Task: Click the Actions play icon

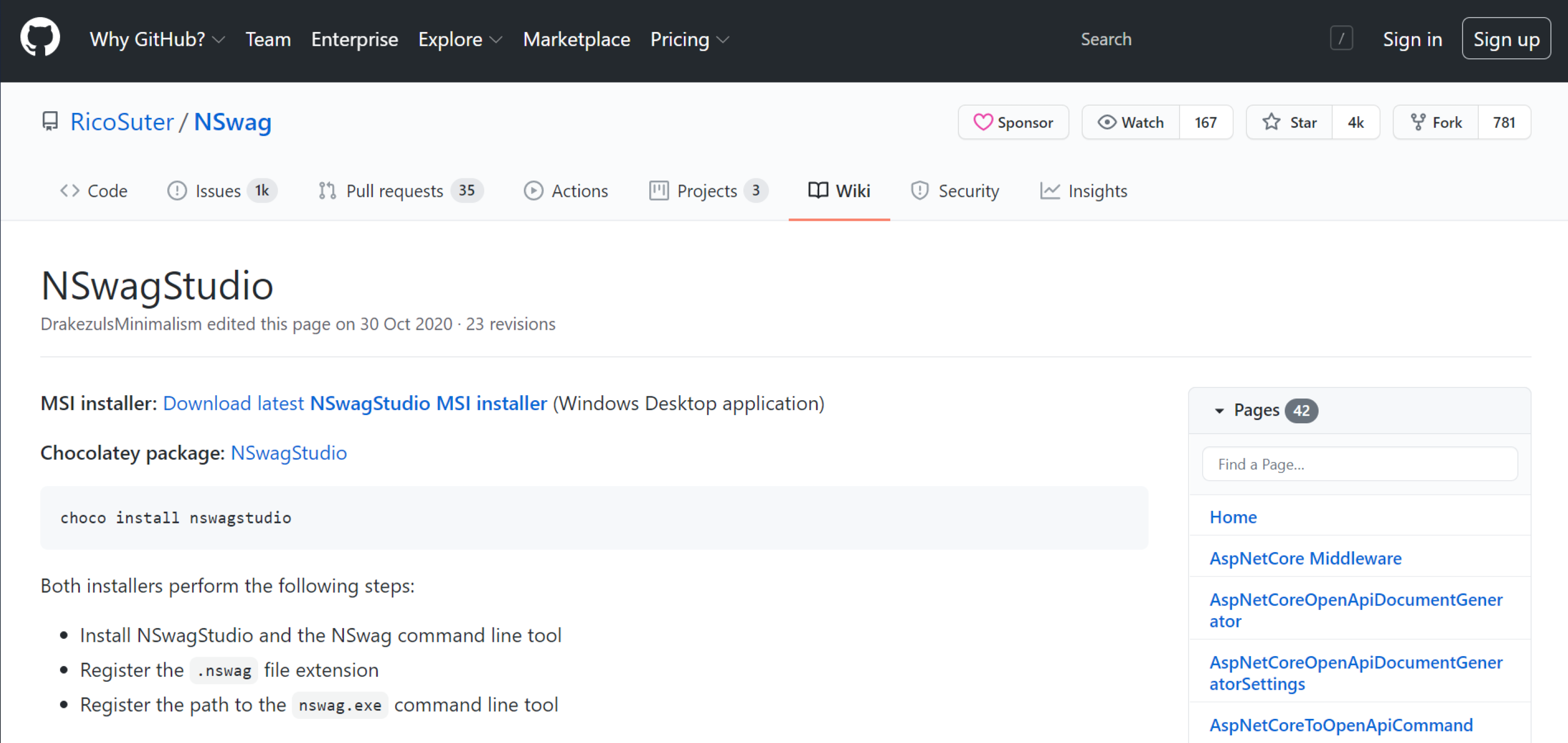Action: (533, 190)
